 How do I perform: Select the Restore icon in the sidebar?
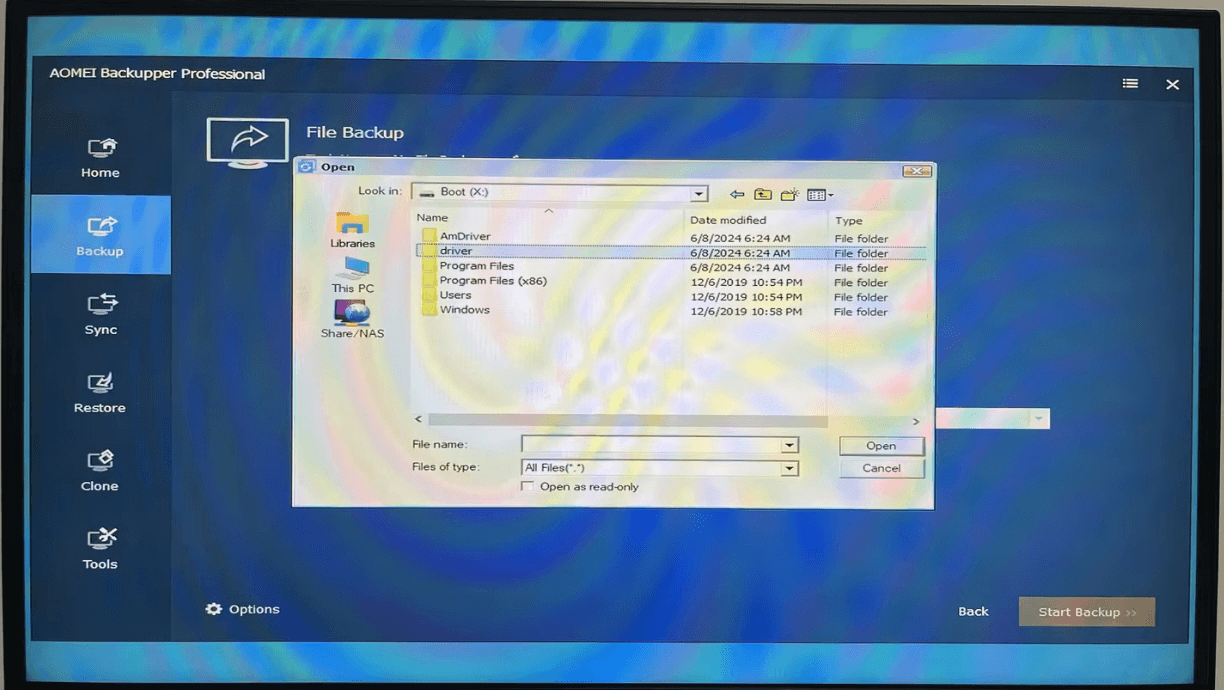coord(99,390)
